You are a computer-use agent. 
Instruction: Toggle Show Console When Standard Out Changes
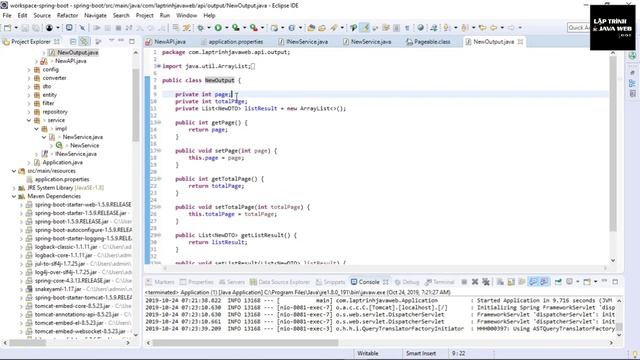click(533, 282)
